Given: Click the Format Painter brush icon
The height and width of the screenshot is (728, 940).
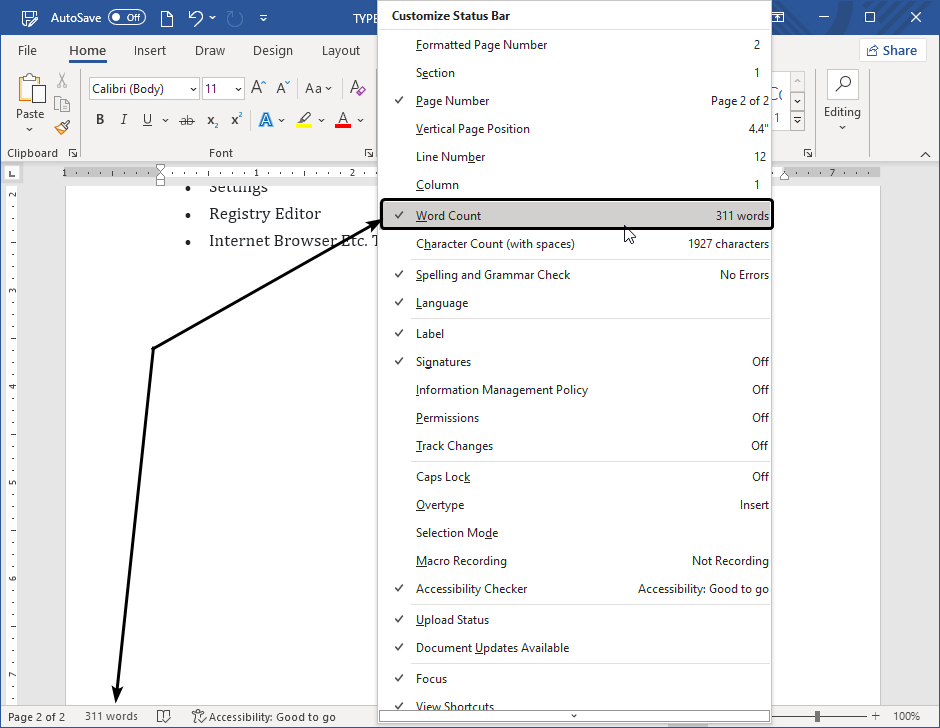Looking at the screenshot, I should pos(62,127).
